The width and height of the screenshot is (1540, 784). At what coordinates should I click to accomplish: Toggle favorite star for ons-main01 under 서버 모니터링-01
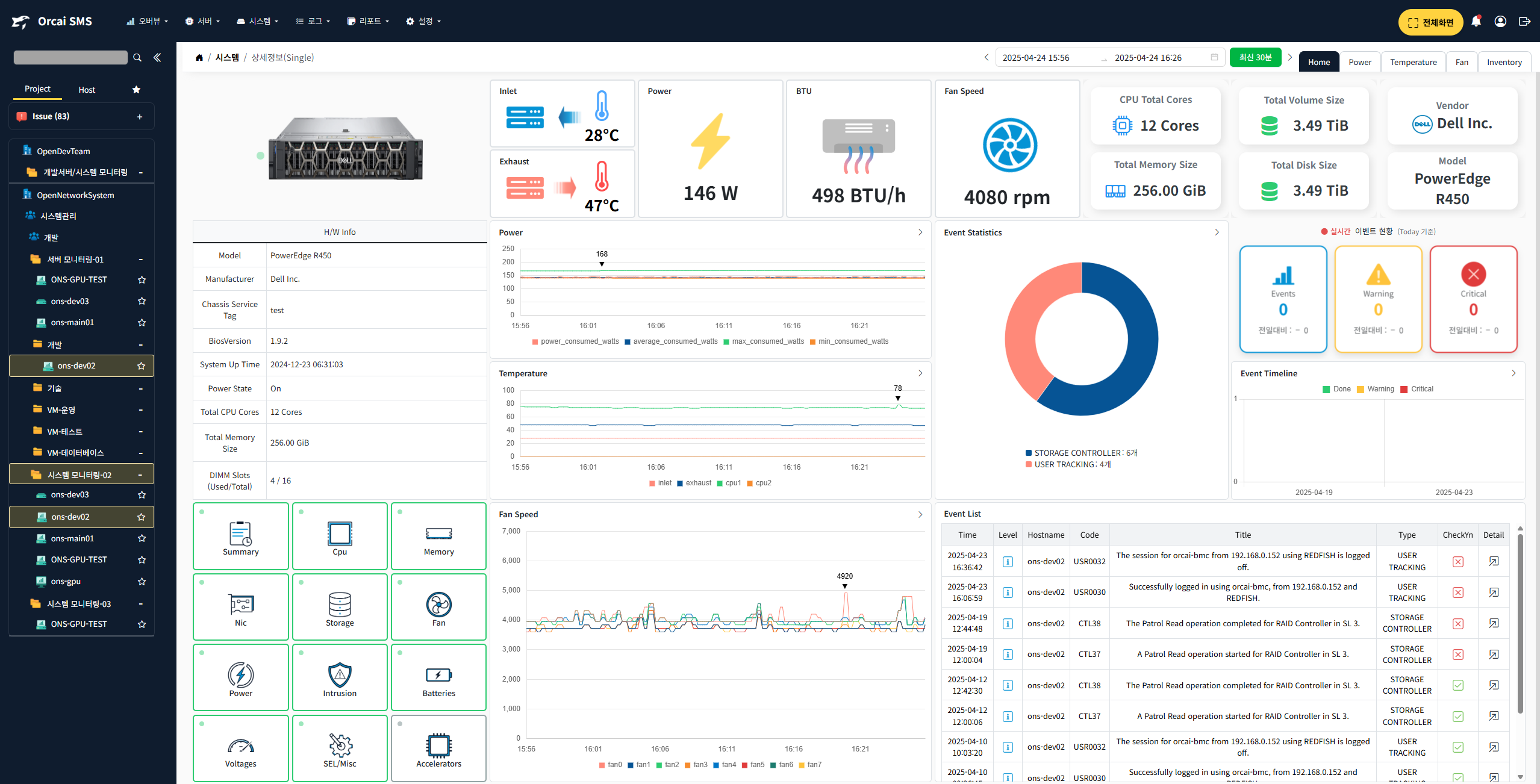tap(142, 323)
